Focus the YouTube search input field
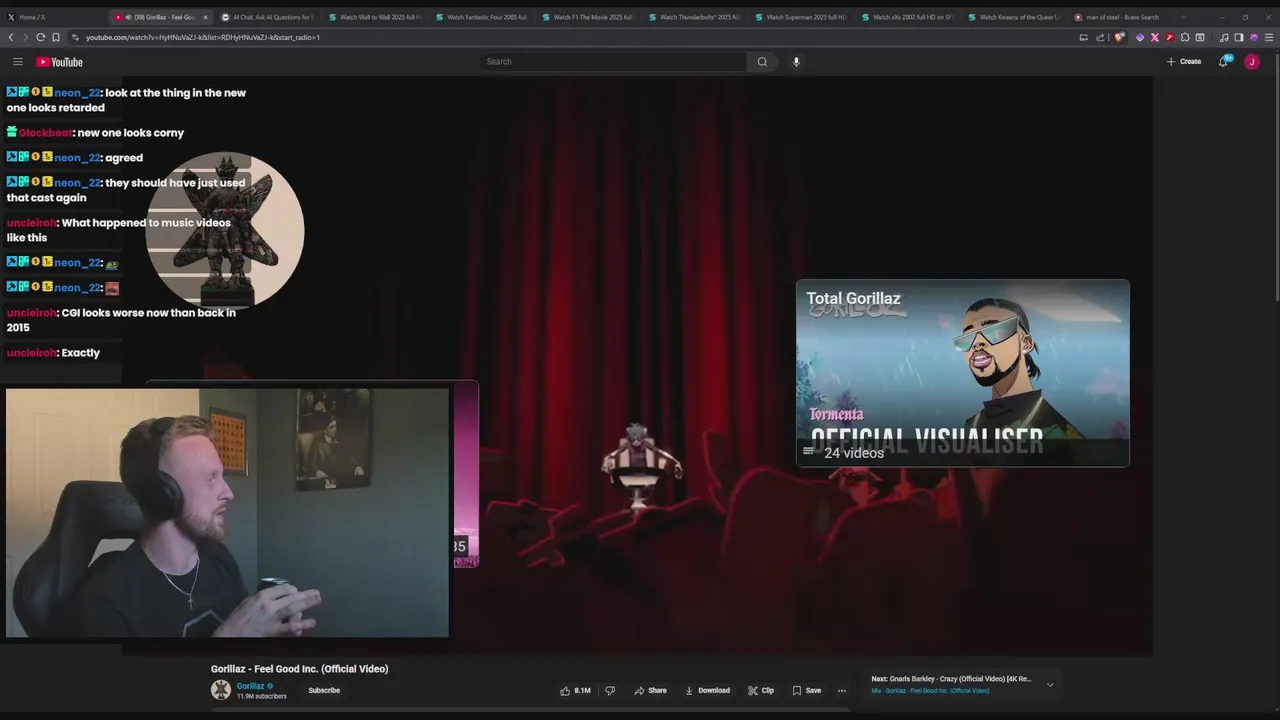 tap(613, 62)
